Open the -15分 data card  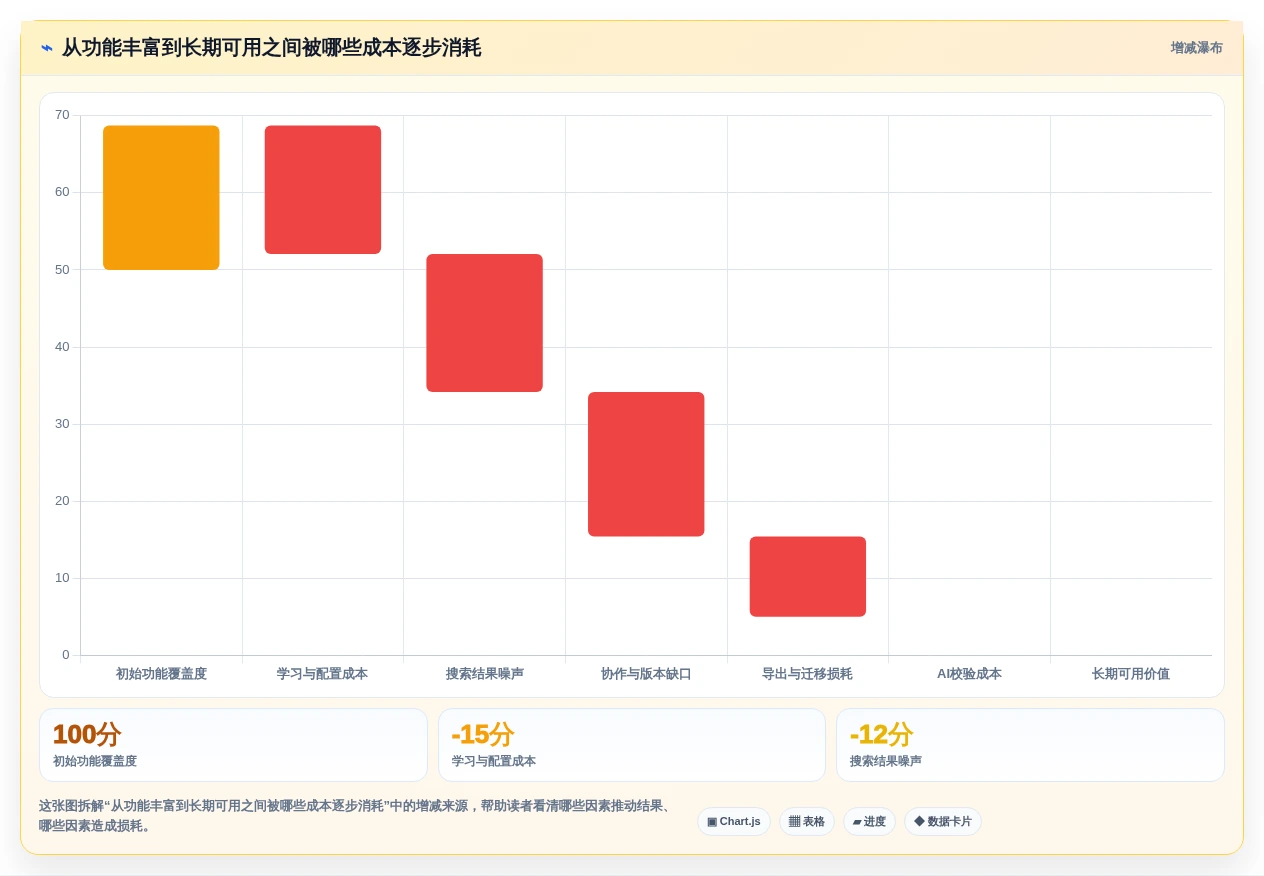pos(632,745)
